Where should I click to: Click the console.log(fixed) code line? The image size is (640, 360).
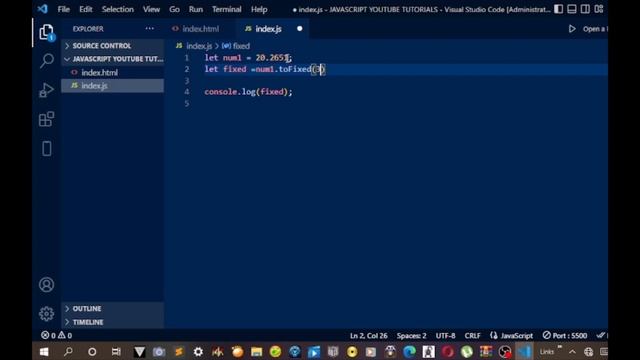248,92
